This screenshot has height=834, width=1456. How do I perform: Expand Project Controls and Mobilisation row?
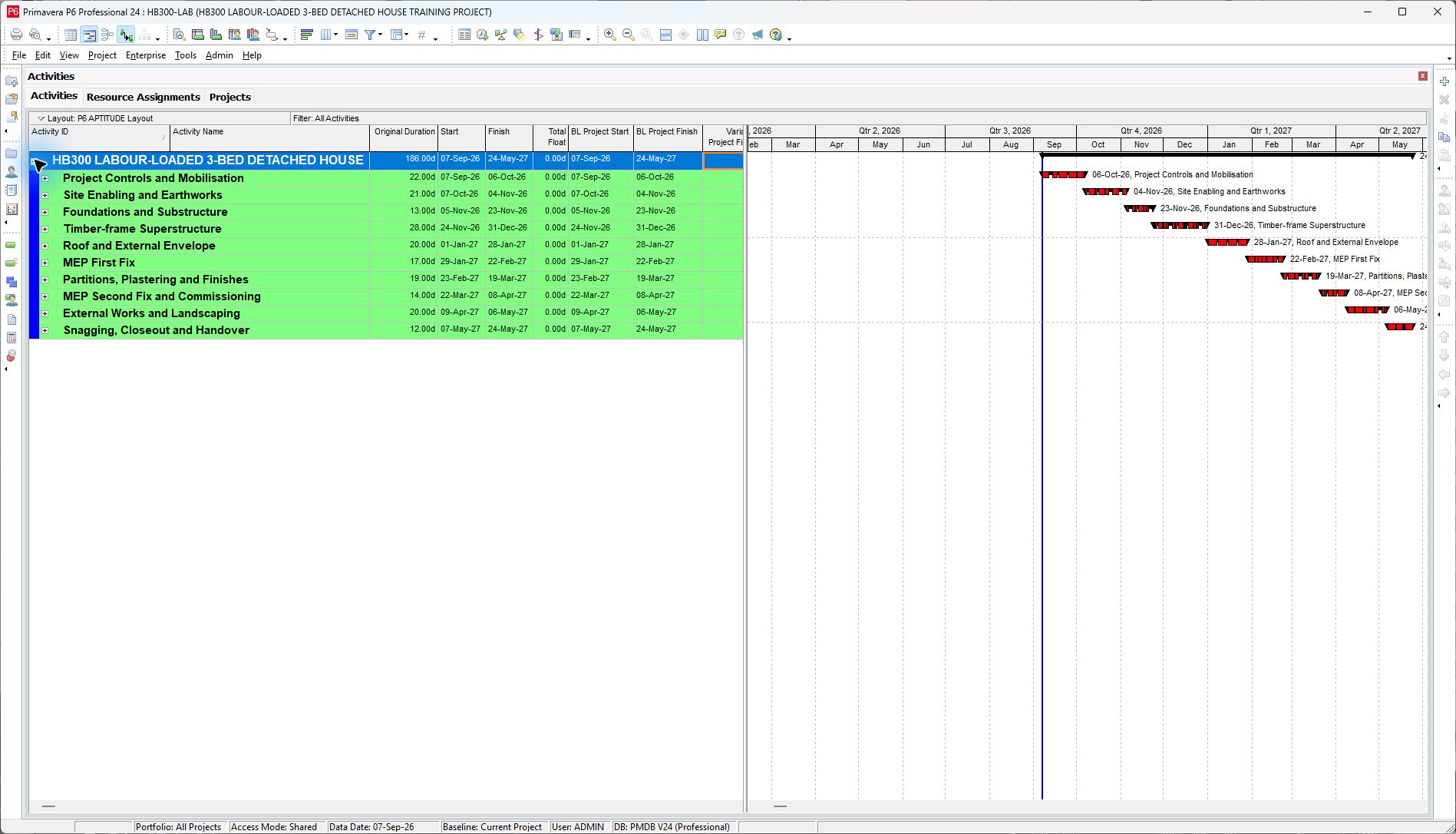click(x=45, y=178)
